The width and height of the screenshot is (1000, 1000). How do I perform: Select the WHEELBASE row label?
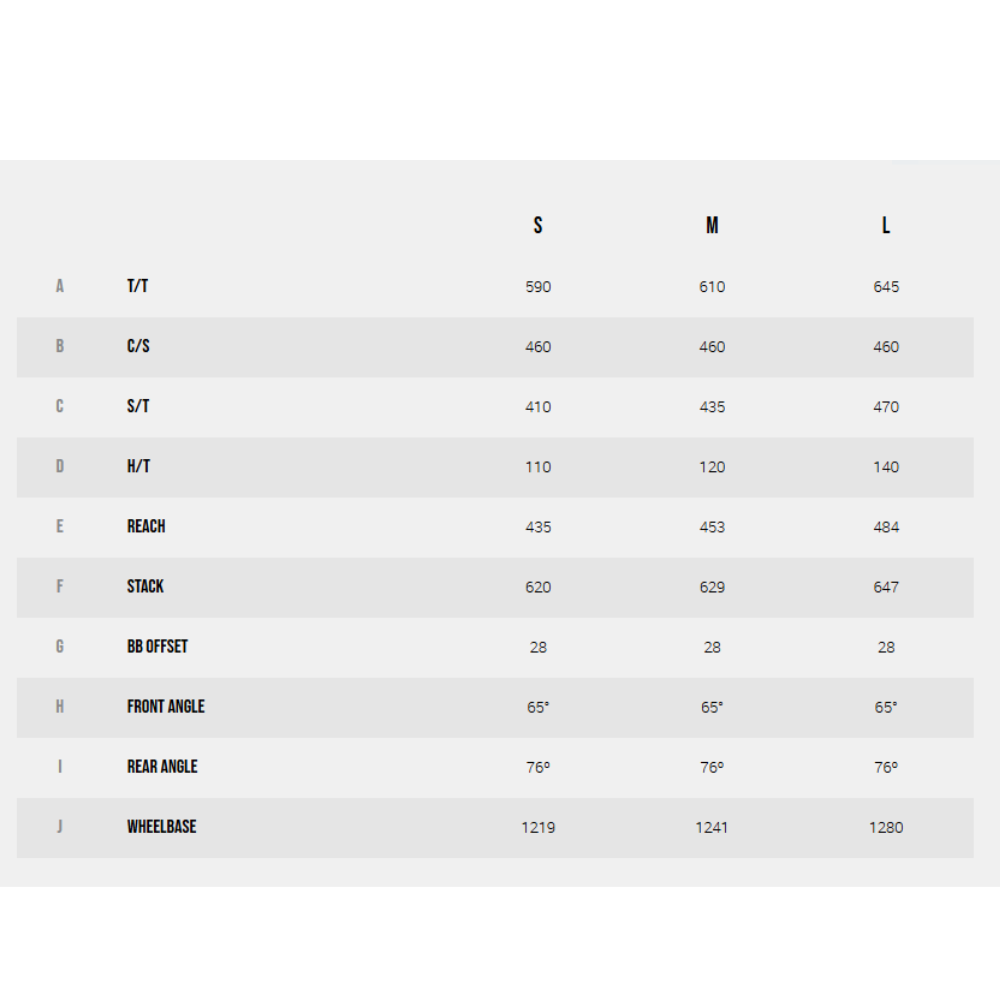(162, 826)
